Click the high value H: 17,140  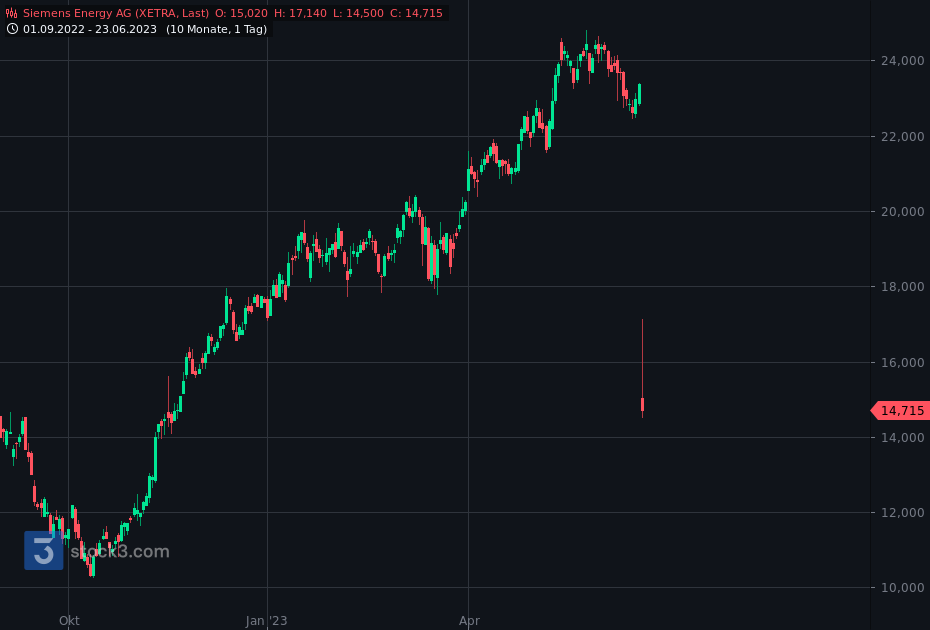[x=300, y=13]
